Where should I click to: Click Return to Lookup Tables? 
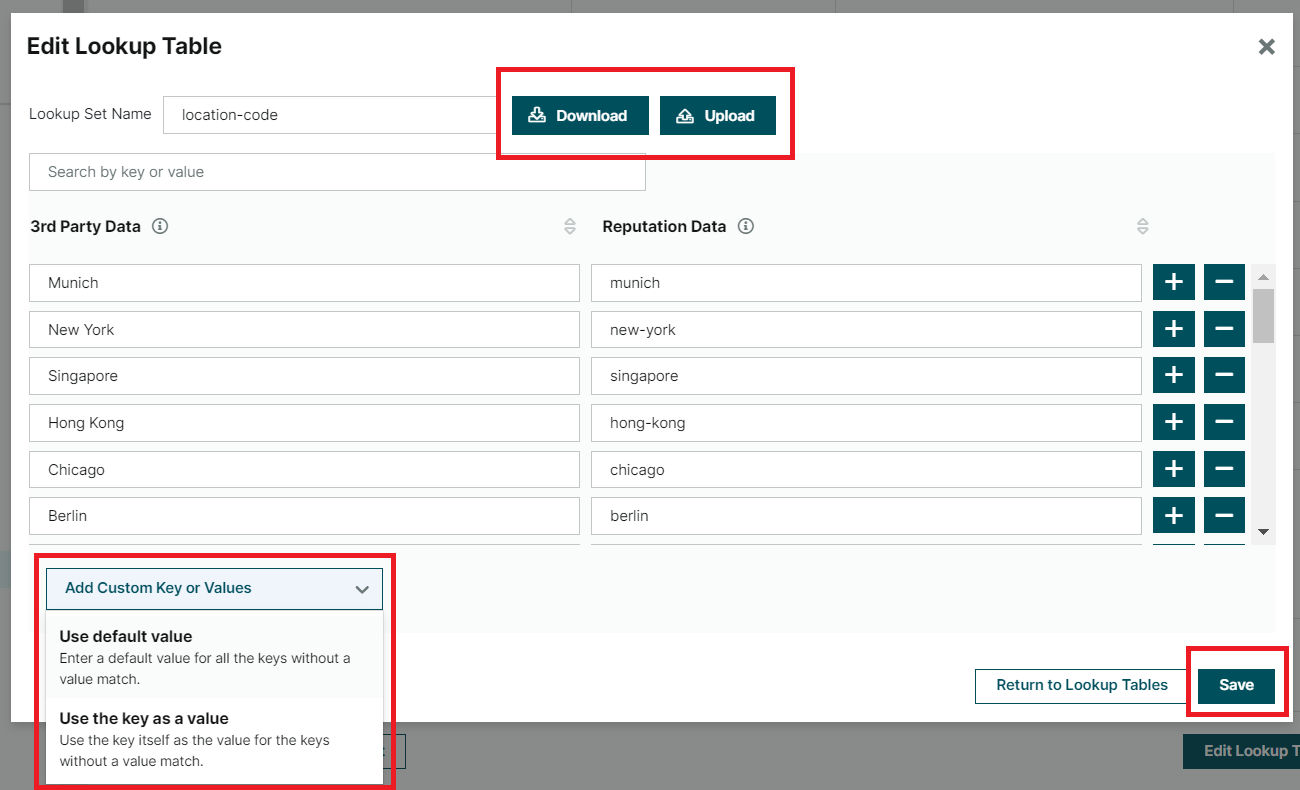(1082, 686)
